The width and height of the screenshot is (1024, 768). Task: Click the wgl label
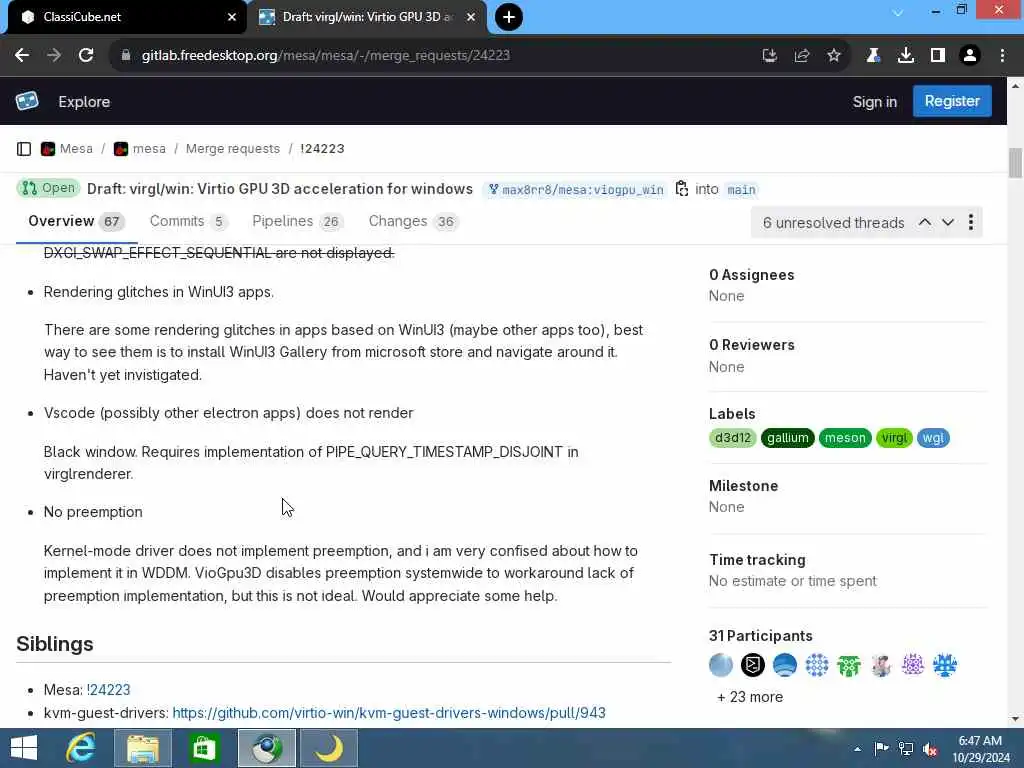click(933, 438)
